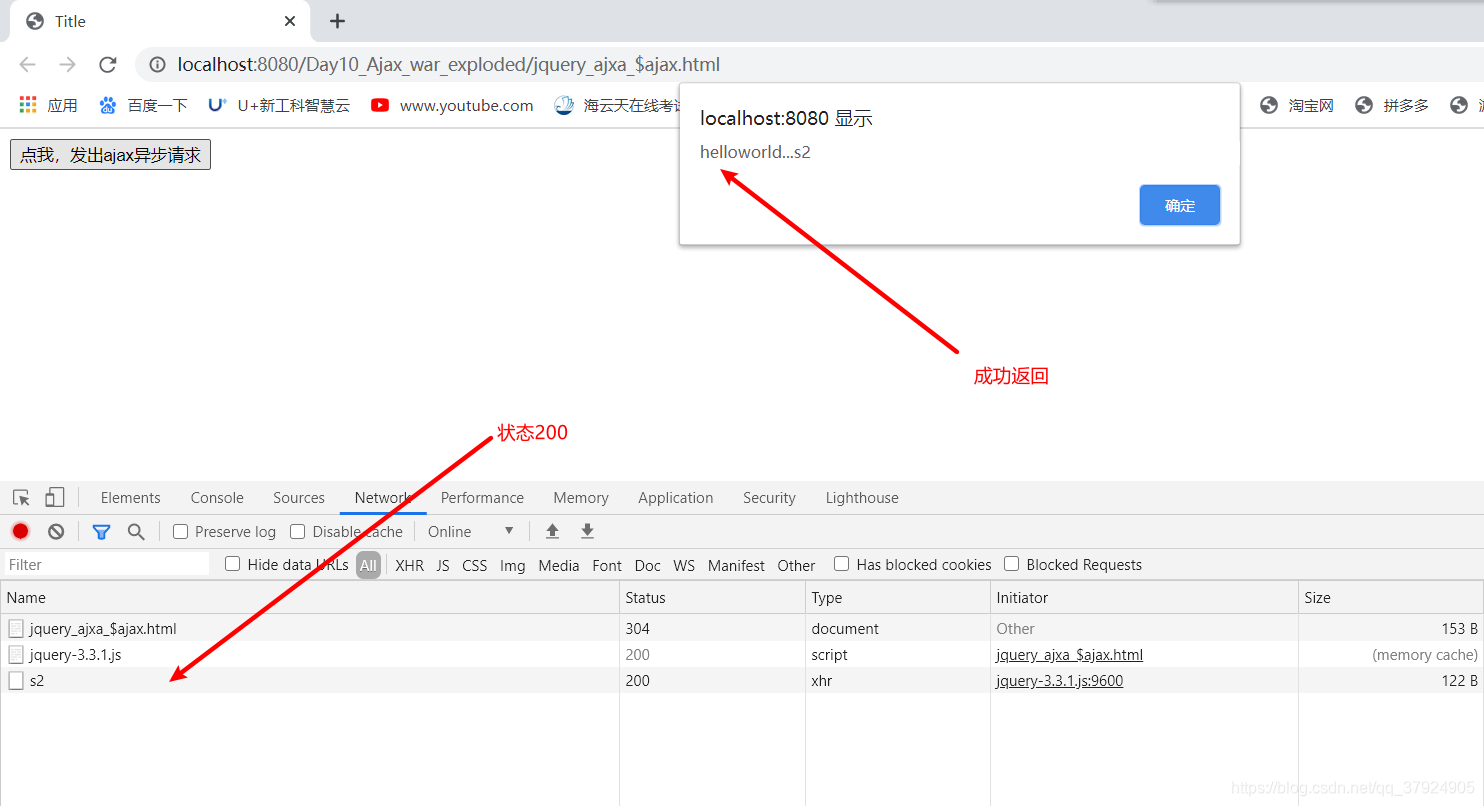Reload the page with the refresh icon

coord(108,65)
